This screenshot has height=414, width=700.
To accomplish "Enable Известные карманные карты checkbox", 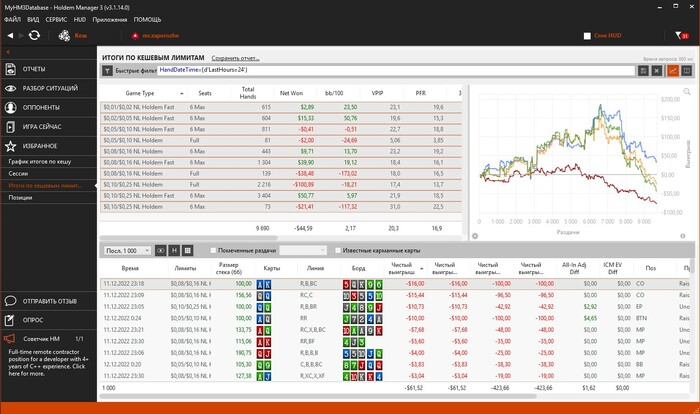I will pos(338,251).
